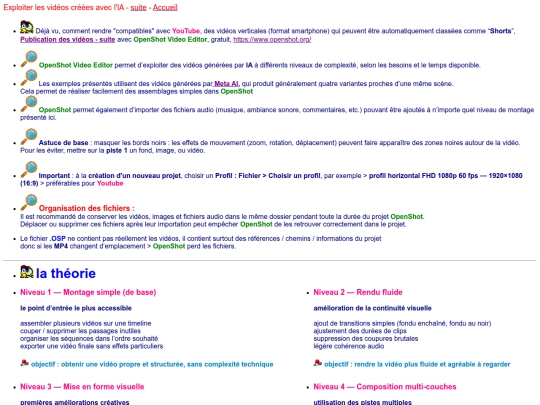Click 'légère cohérence audio' line
Viewport: 540px width, 405px height.
coord(349,346)
